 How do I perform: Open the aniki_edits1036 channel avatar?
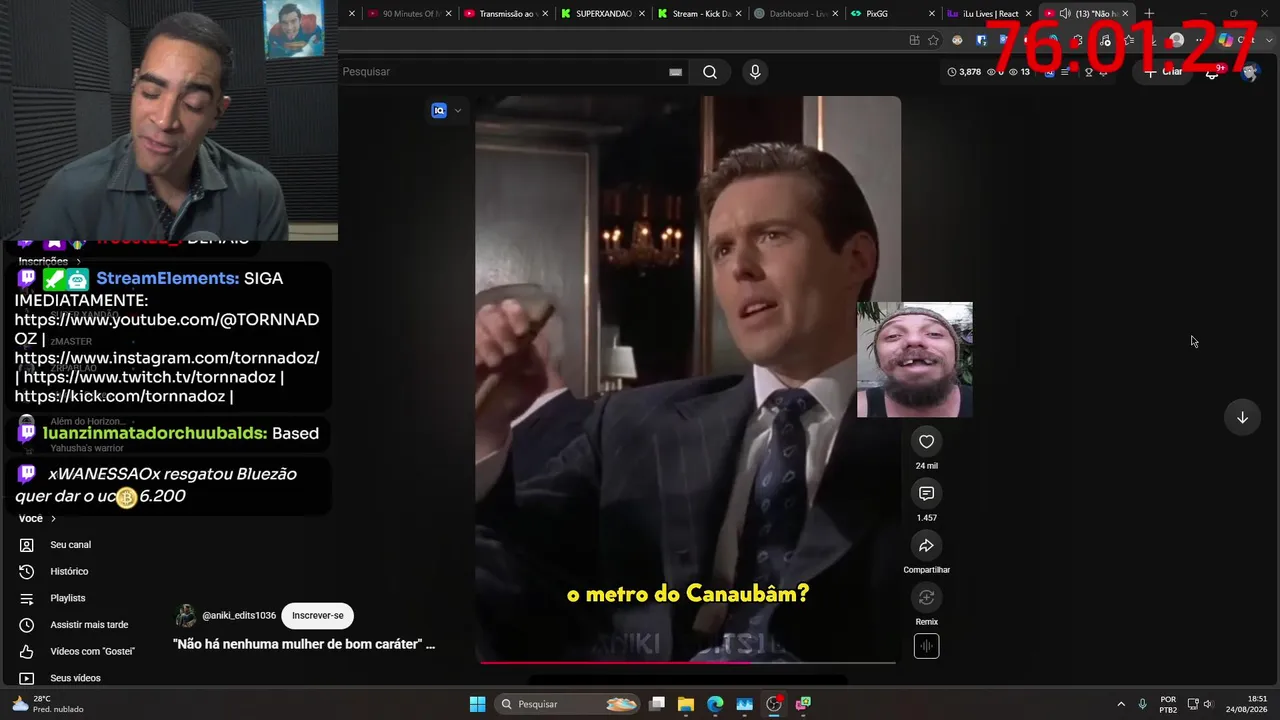[x=186, y=616]
